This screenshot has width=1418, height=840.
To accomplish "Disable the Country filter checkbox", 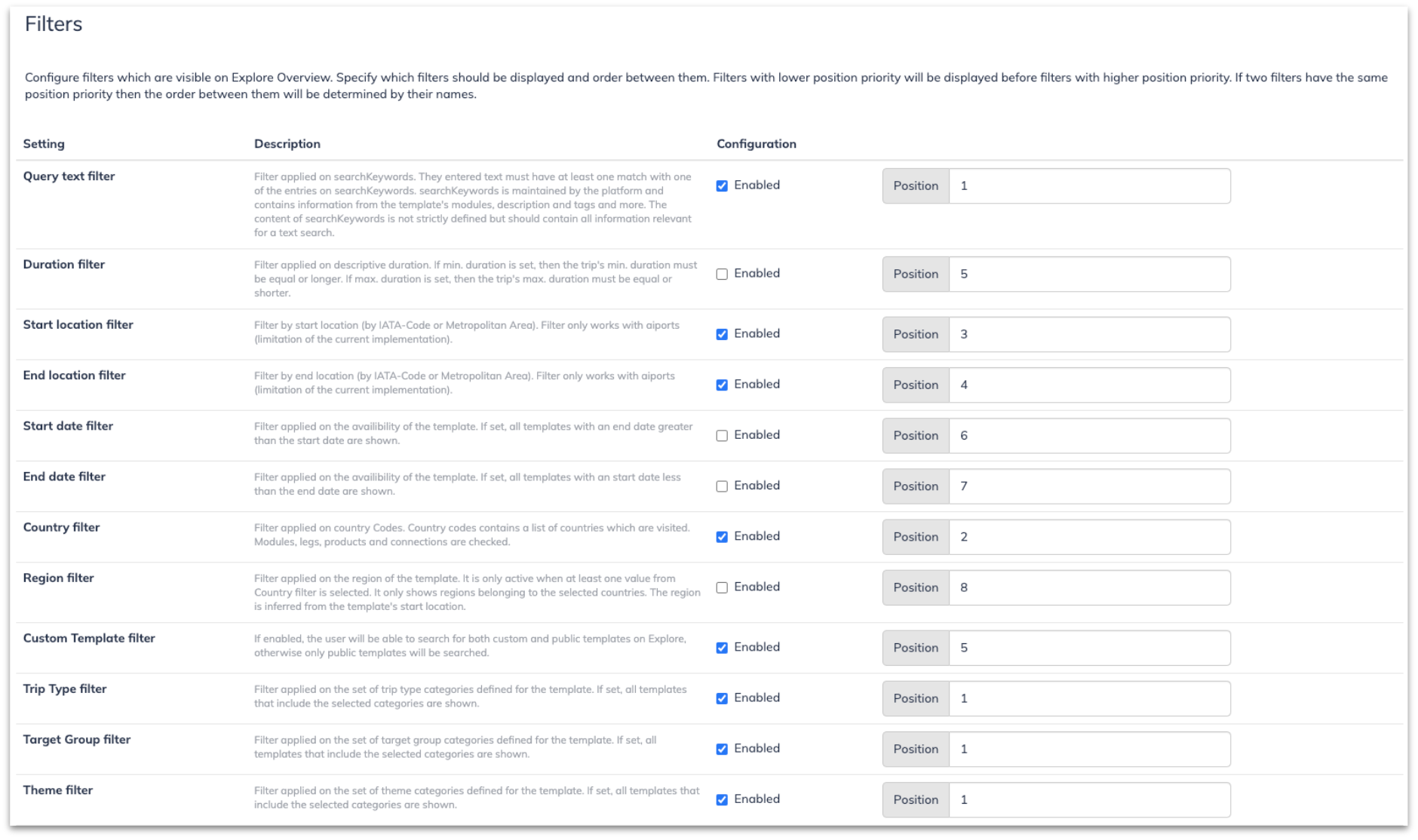I will click(722, 537).
